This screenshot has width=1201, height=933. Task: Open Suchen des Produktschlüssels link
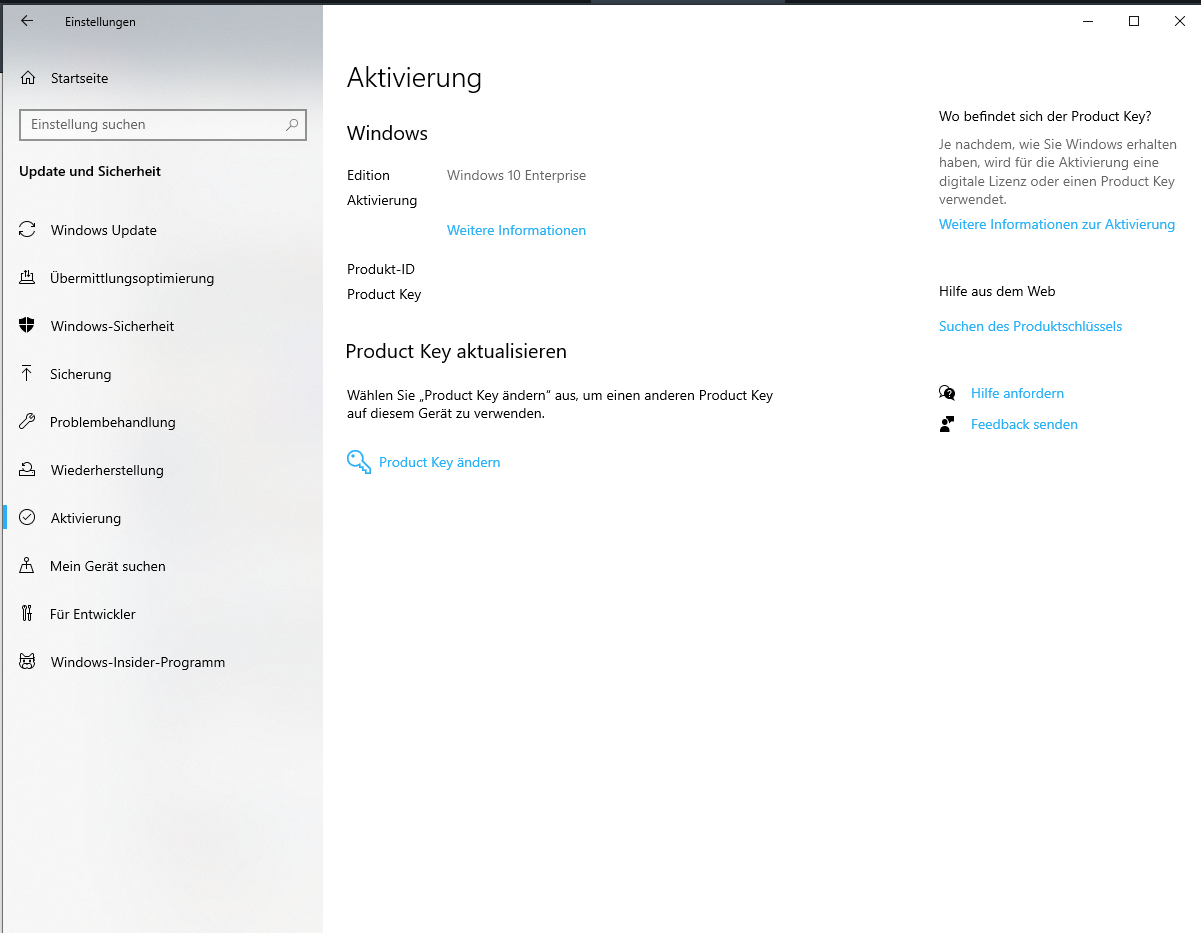point(1030,327)
